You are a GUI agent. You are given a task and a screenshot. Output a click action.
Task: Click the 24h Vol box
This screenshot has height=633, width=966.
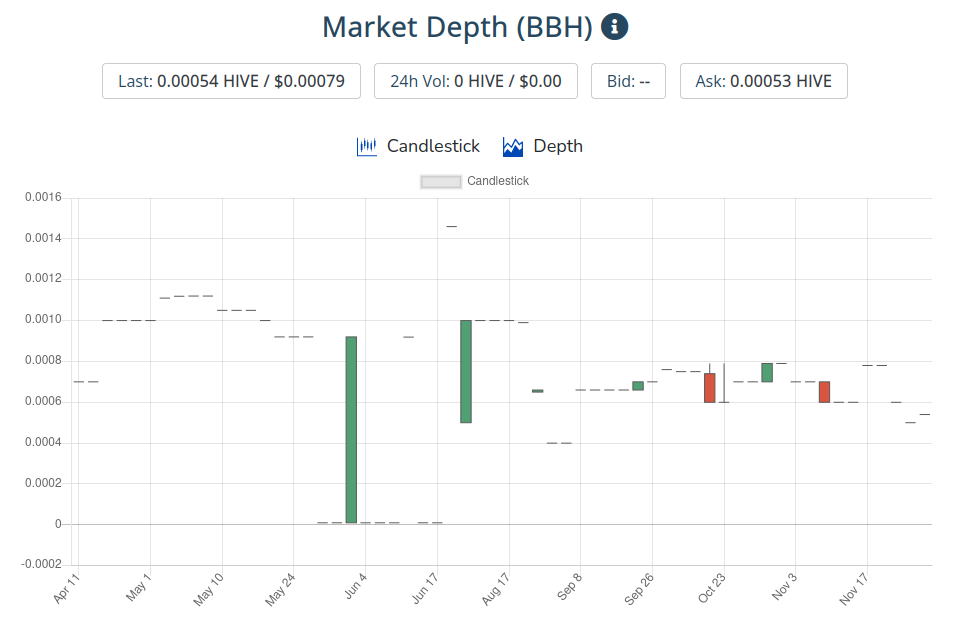[476, 81]
